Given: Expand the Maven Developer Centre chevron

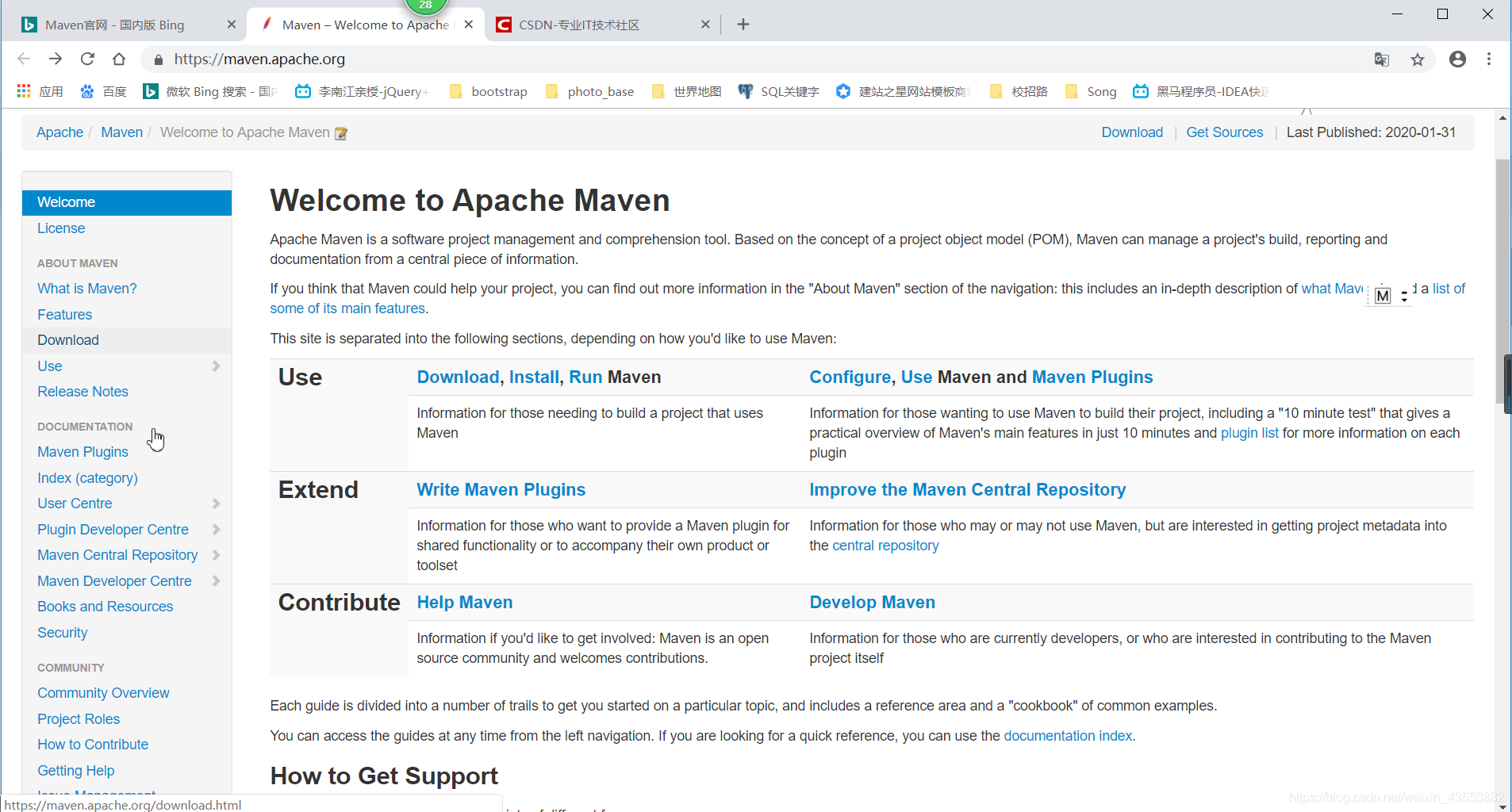Looking at the screenshot, I should point(217,581).
